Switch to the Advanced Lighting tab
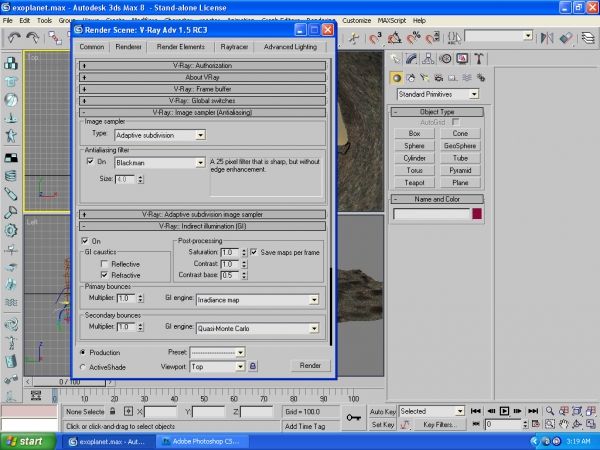Image resolution: width=600 pixels, height=450 pixels. pyautogui.click(x=290, y=47)
